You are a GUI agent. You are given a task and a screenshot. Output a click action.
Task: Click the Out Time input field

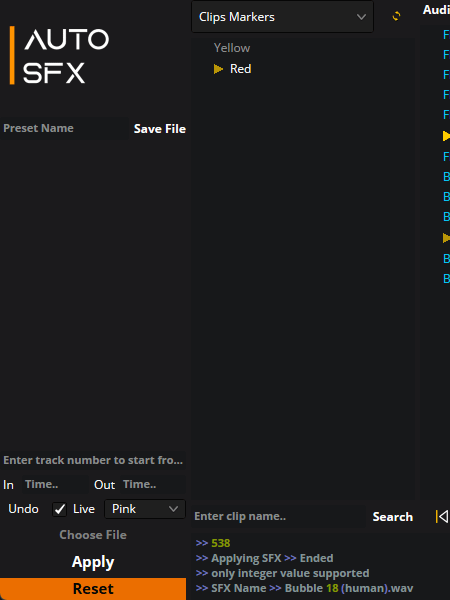tap(153, 484)
